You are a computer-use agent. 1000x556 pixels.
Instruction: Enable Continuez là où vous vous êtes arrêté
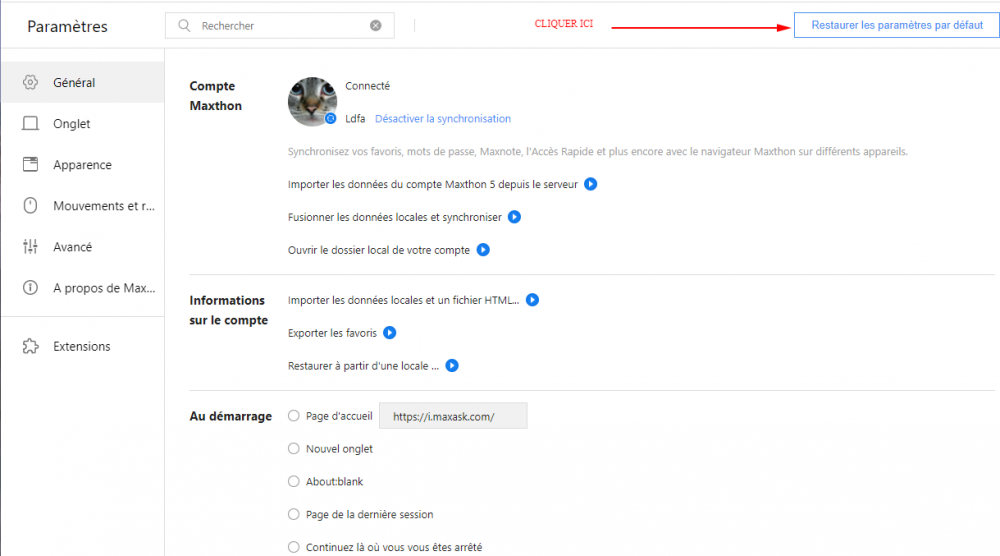coord(294,547)
